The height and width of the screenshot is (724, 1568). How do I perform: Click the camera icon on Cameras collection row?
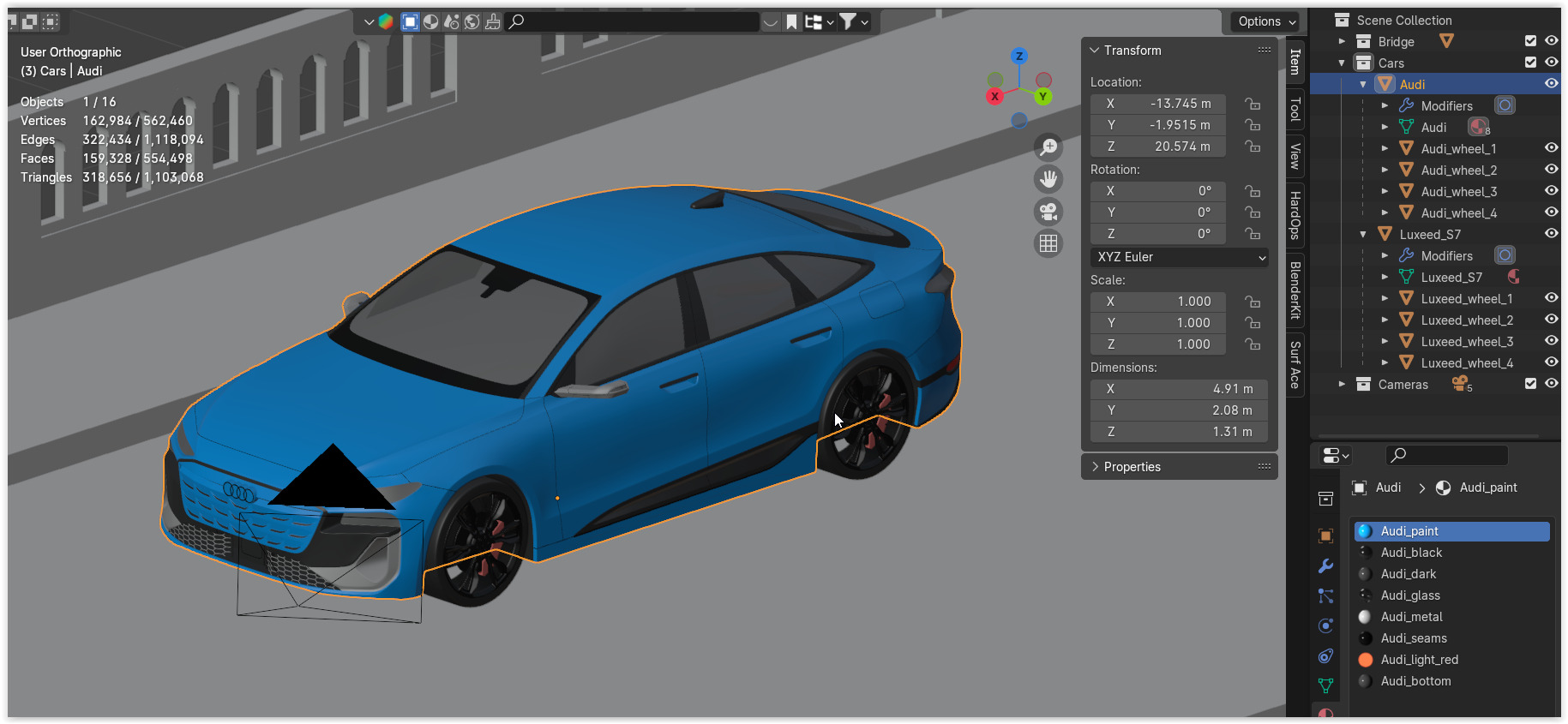(1461, 384)
